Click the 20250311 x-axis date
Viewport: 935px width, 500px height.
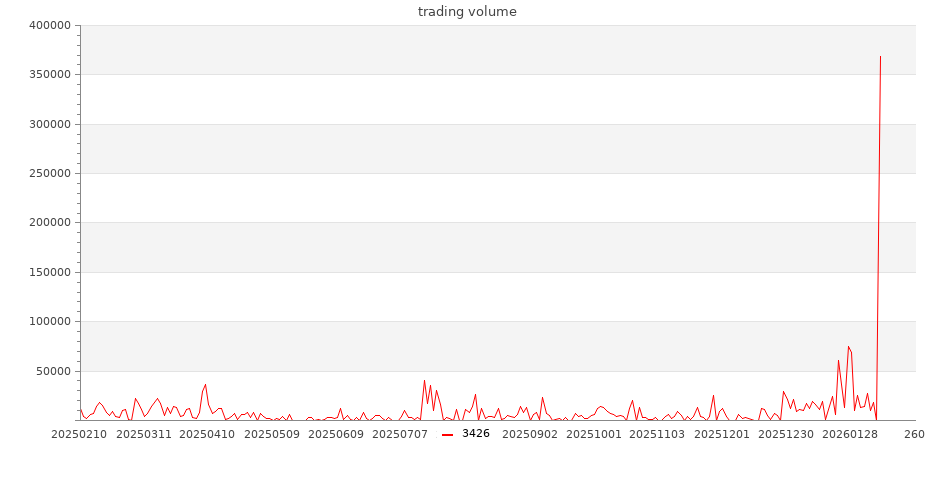click(143, 434)
